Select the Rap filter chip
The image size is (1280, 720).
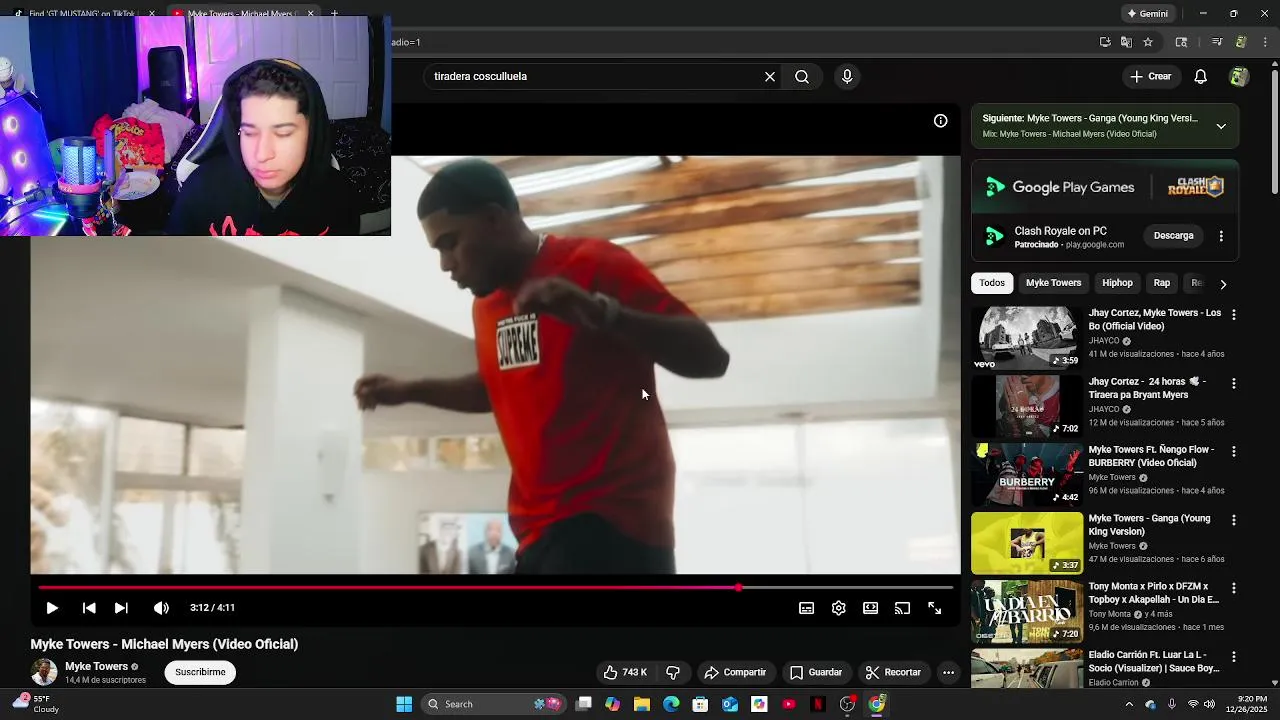tap(1161, 283)
